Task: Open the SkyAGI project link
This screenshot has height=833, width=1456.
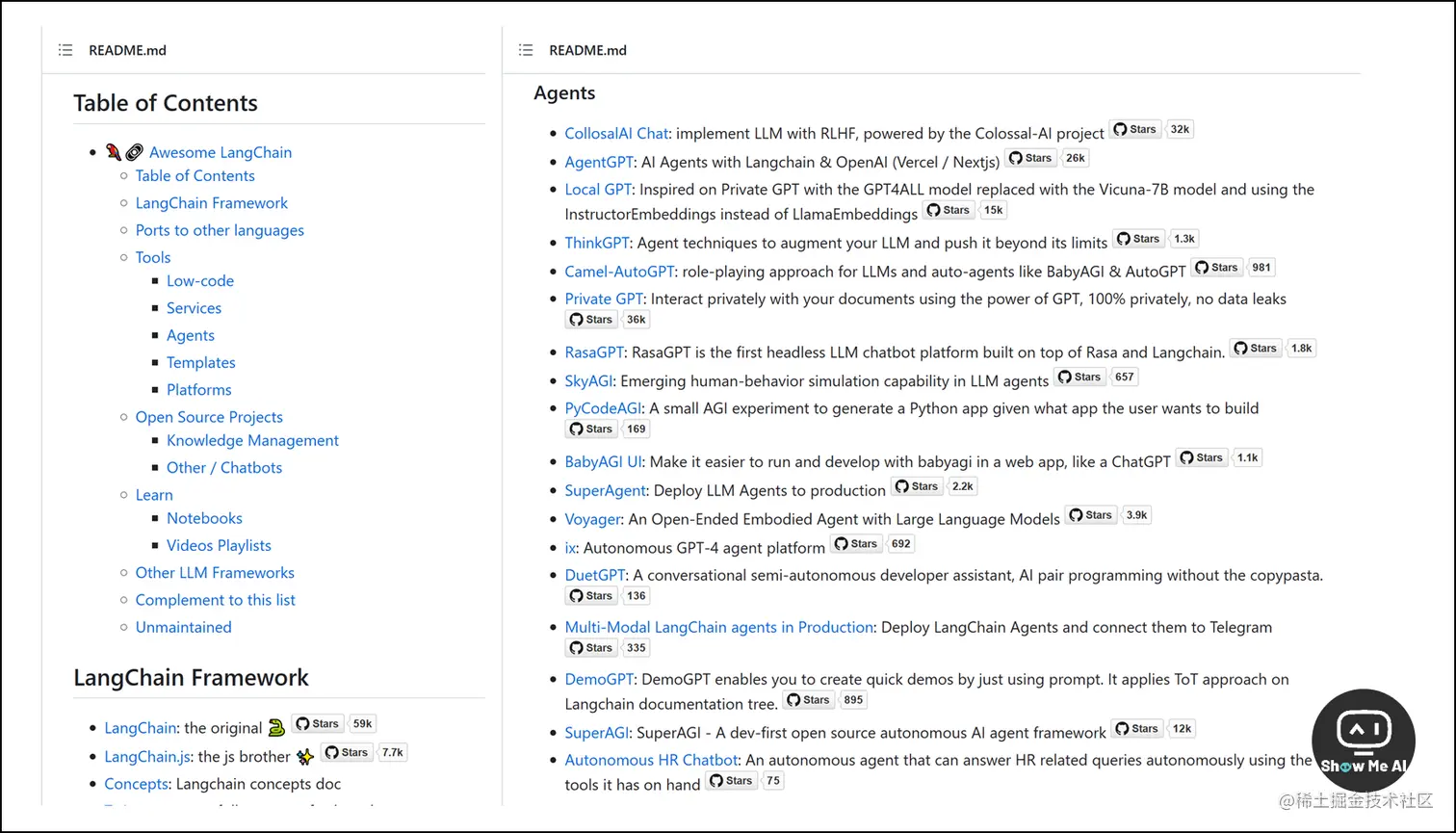Action: point(588,381)
